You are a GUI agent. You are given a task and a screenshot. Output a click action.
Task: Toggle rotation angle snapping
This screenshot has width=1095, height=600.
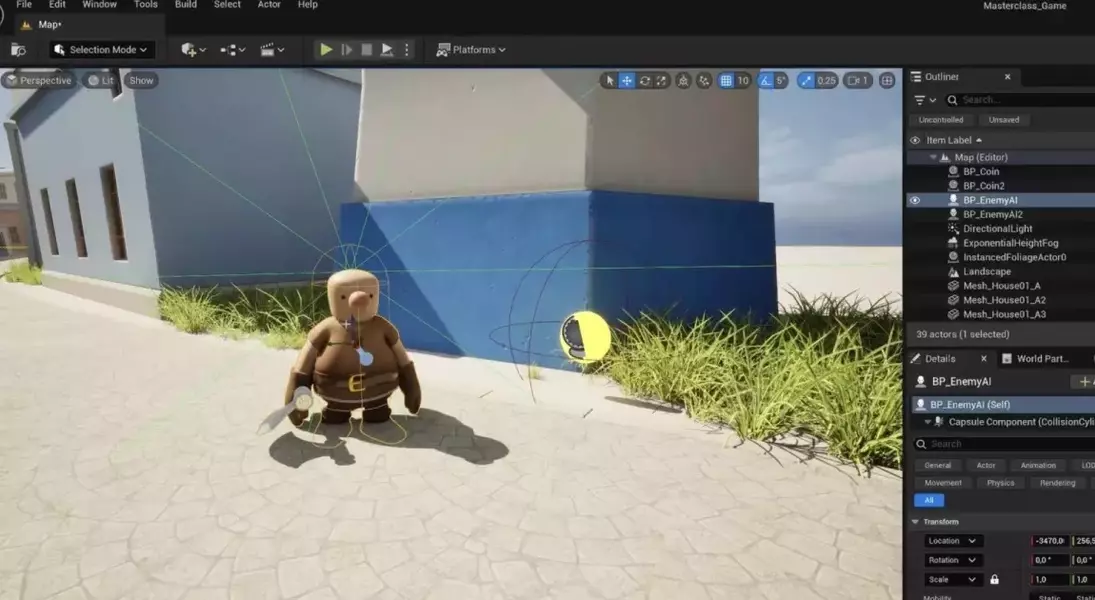(765, 80)
